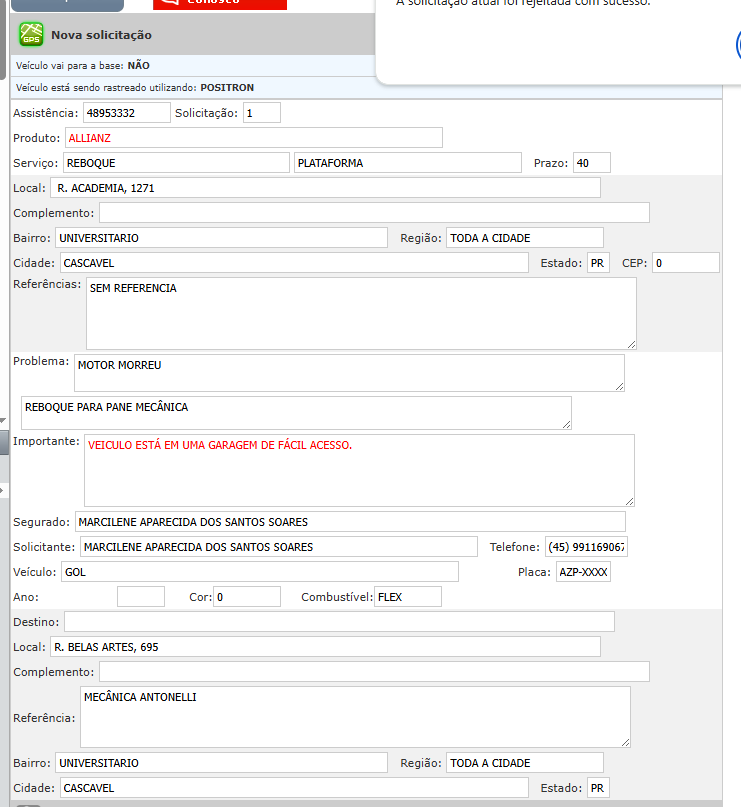The height and width of the screenshot is (807, 741).
Task: Click the red button in the top bar
Action: (220, 4)
